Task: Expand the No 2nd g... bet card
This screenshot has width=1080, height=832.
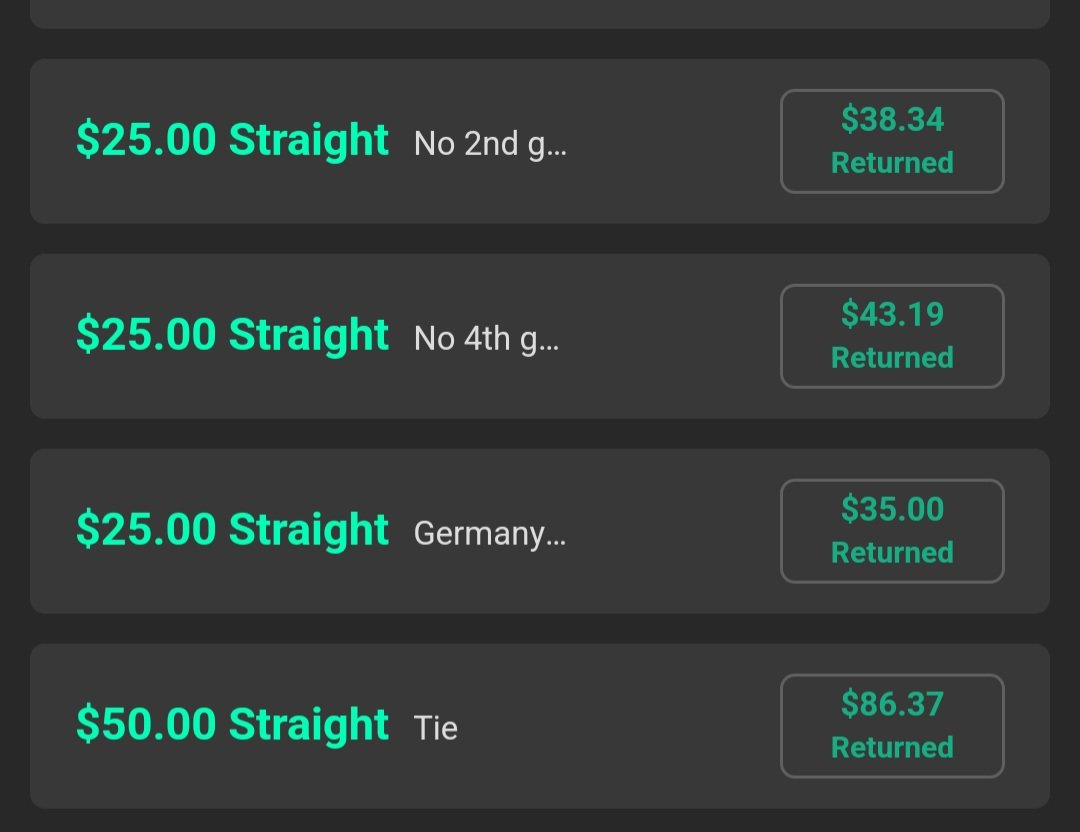Action: coord(540,141)
